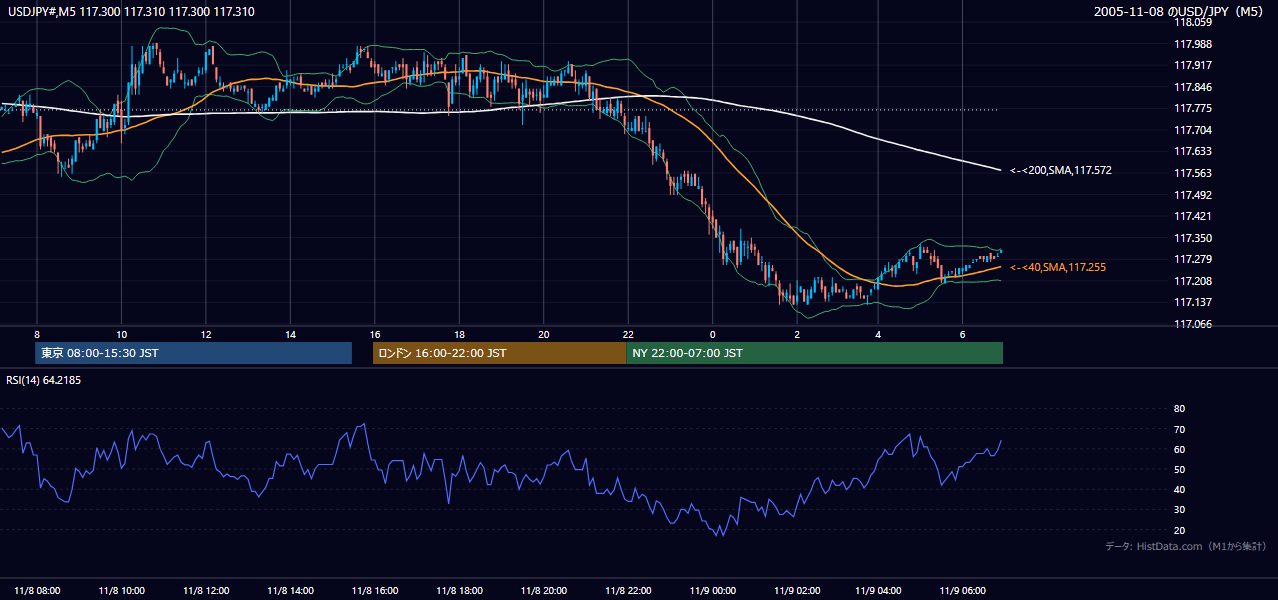1278x600 pixels.
Task: Click price level 117.563 on the axis
Action: 1193,173
